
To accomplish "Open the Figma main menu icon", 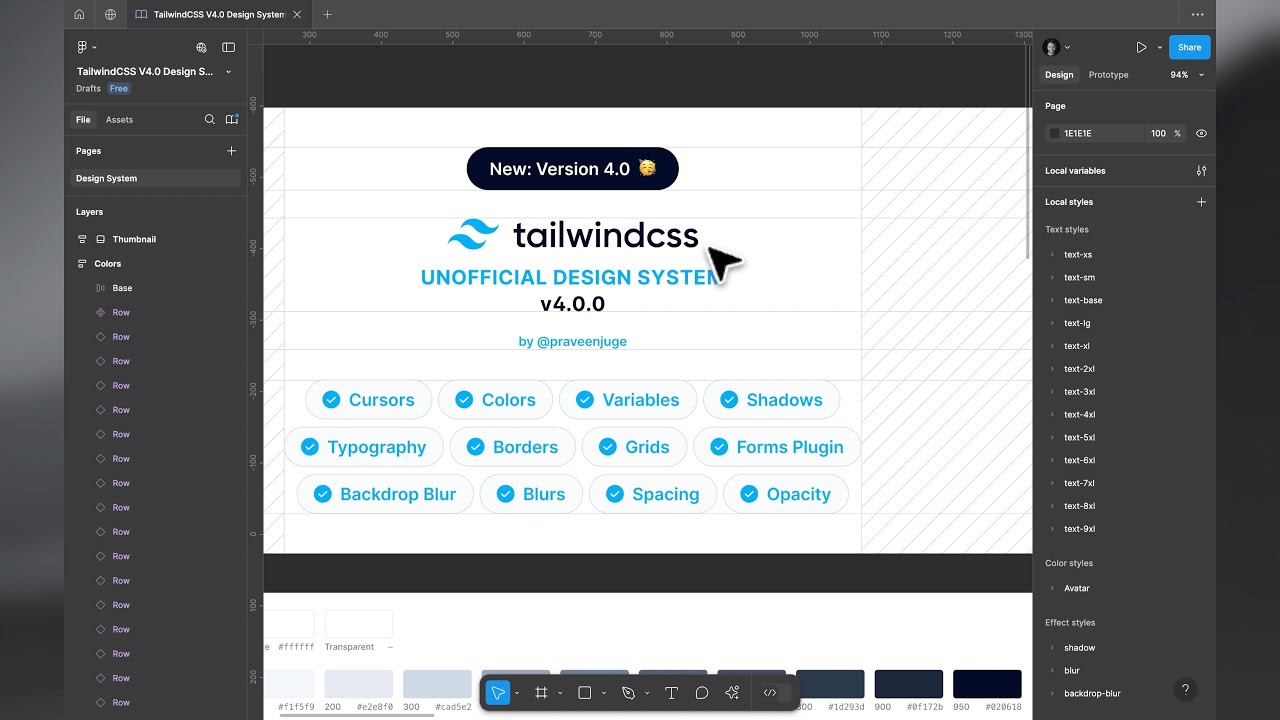I will (83, 47).
